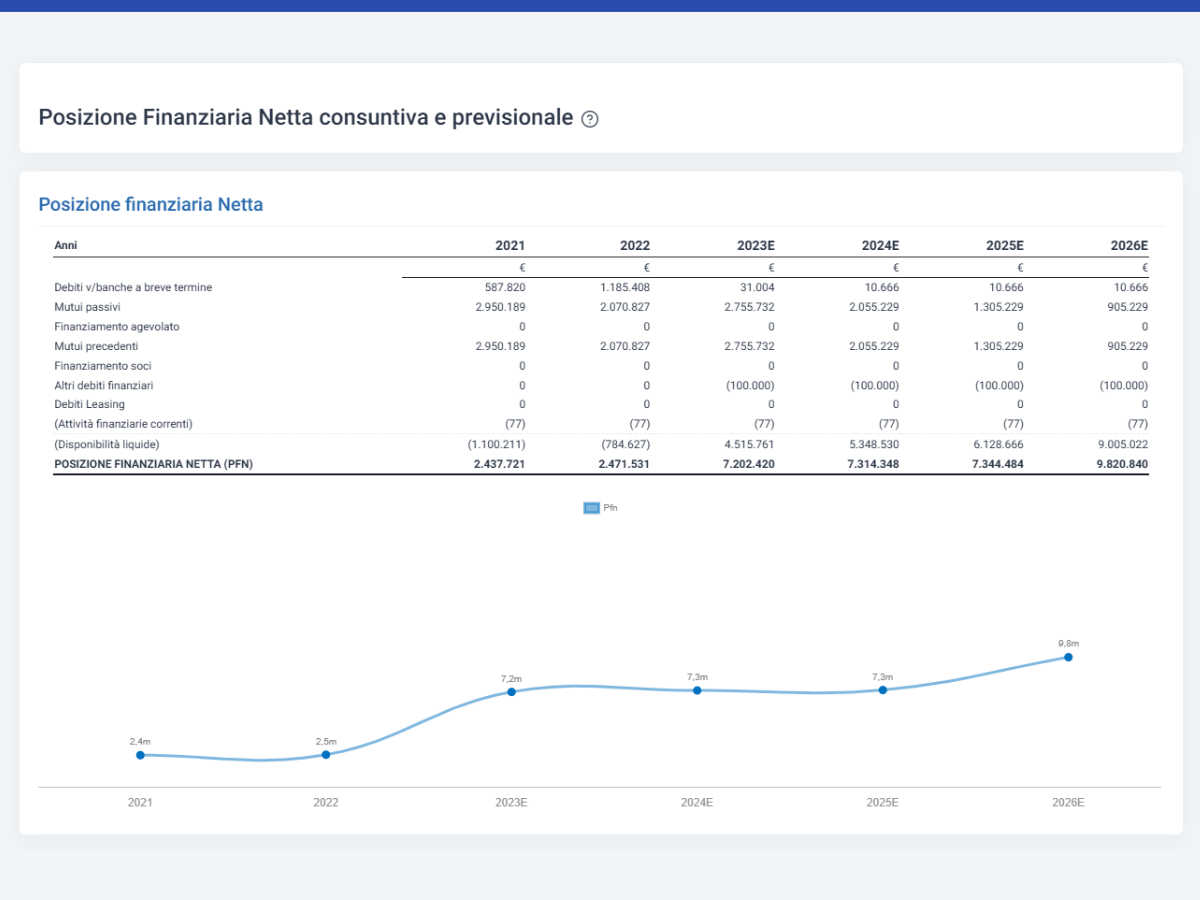This screenshot has width=1200, height=900.
Task: Click the page title 'Posizione Finanziaria Netta consuntiva e previsionale'
Action: (306, 117)
